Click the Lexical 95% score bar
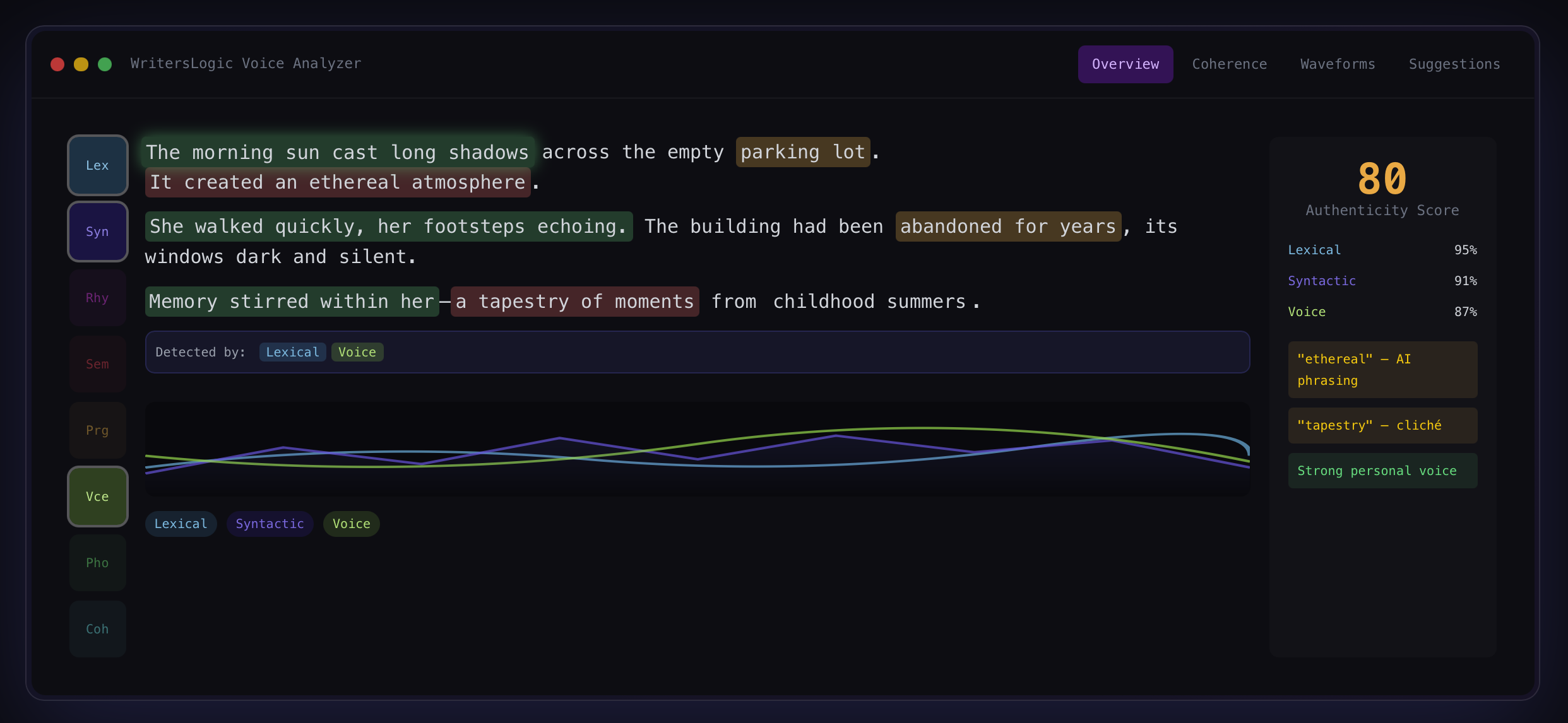Image resolution: width=1568 pixels, height=723 pixels. (x=1382, y=250)
